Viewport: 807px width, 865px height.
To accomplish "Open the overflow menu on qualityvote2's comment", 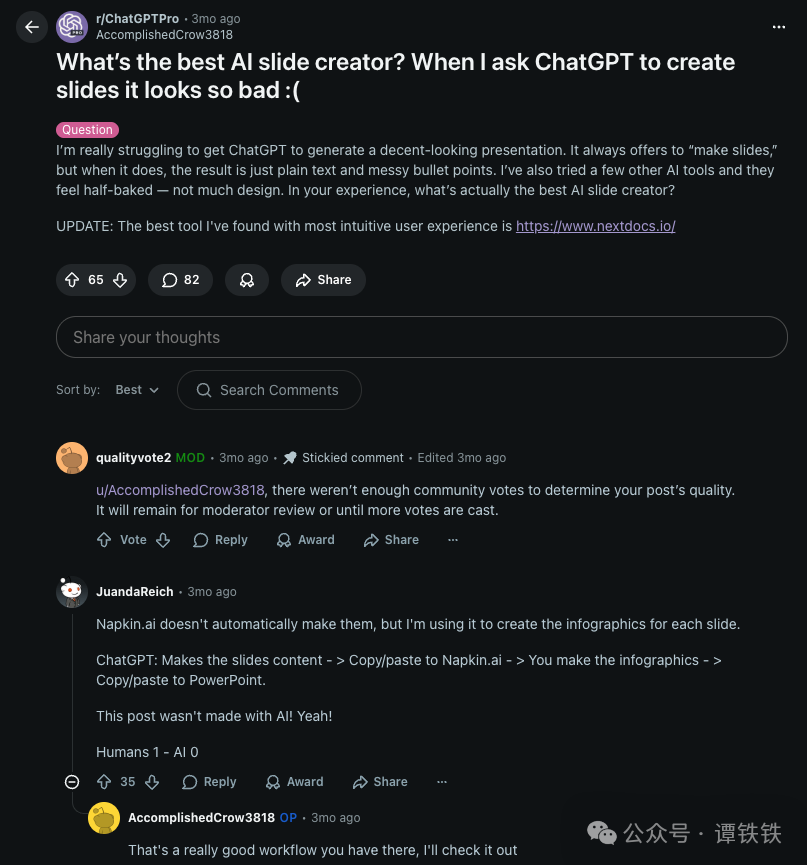I will (x=452, y=540).
